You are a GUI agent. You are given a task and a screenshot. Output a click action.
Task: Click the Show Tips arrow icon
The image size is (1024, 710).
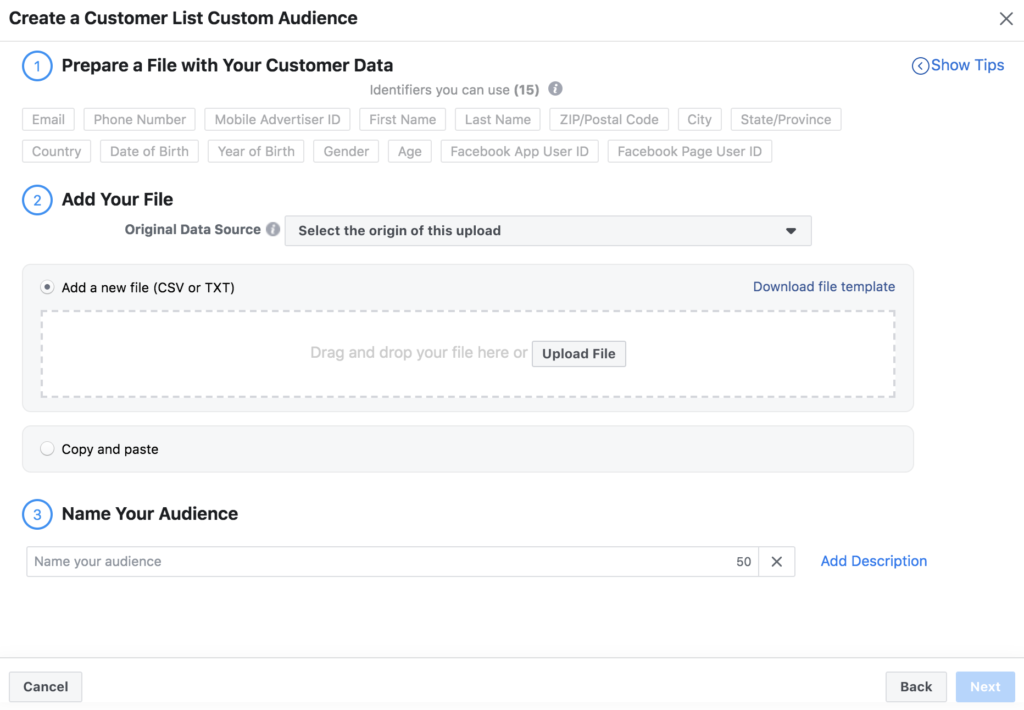point(920,66)
